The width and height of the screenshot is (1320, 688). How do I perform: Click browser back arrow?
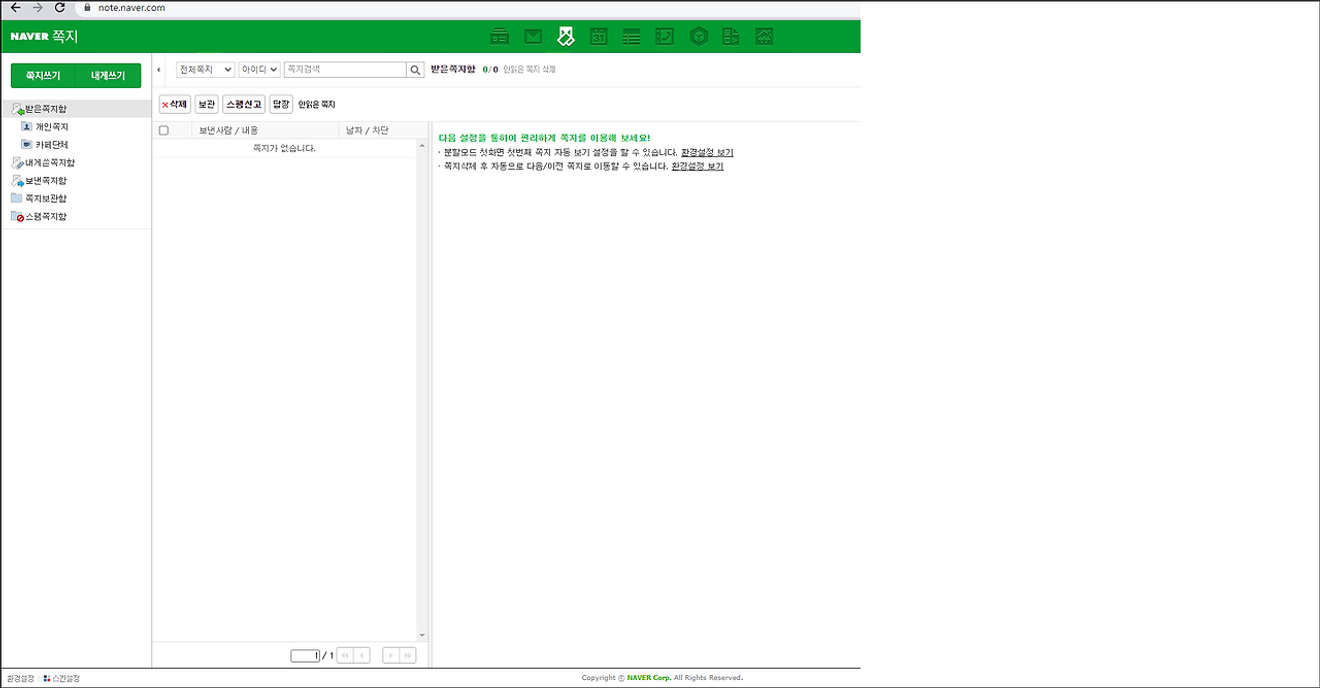tap(15, 7)
